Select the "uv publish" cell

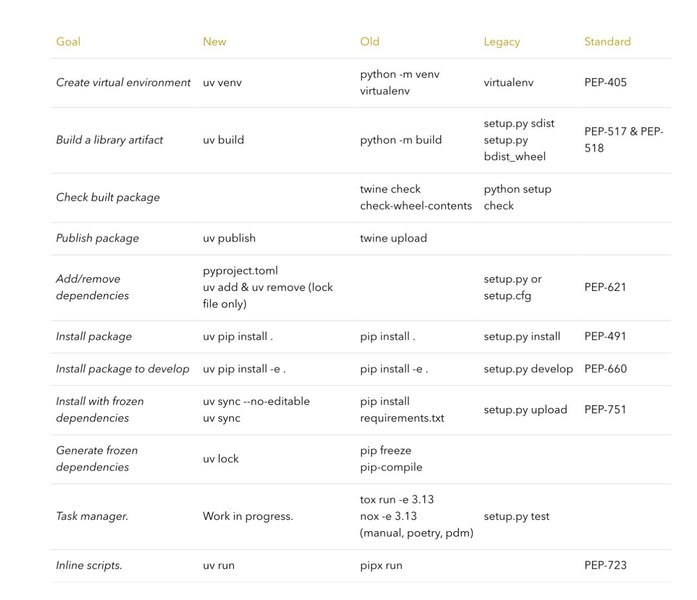[229, 238]
